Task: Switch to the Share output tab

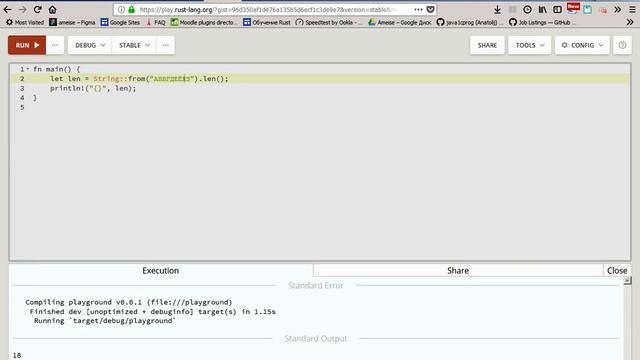Action: click(x=458, y=270)
